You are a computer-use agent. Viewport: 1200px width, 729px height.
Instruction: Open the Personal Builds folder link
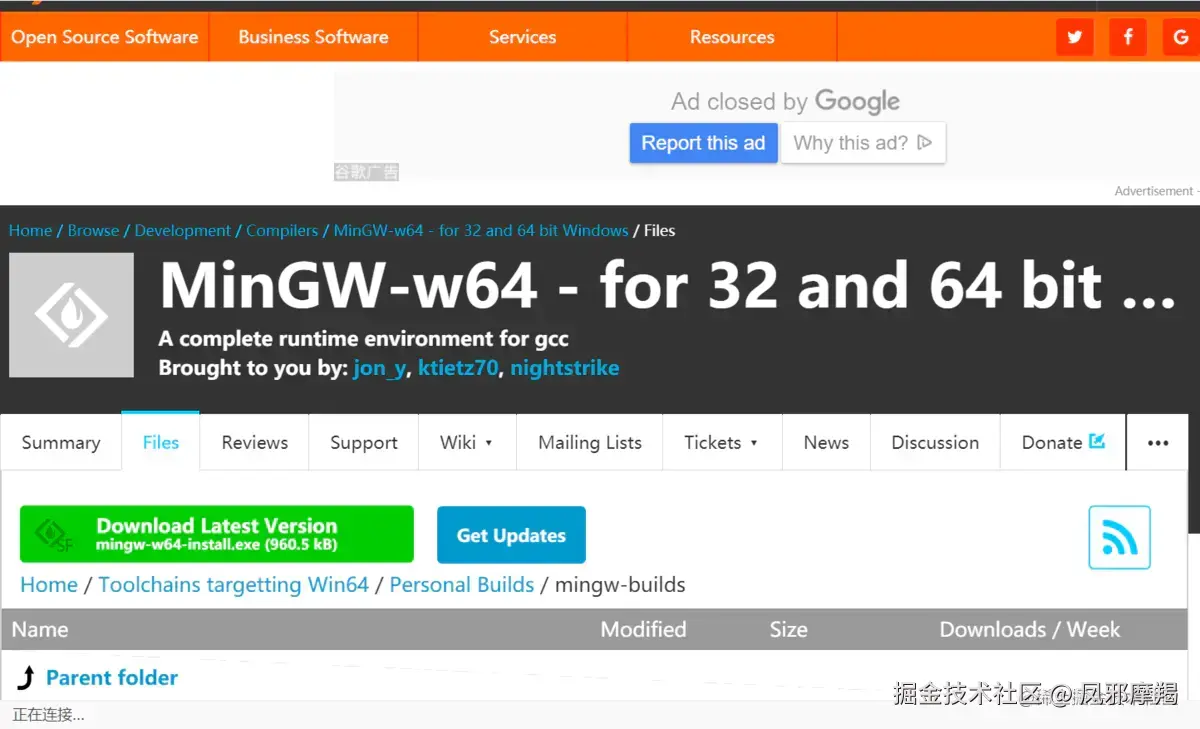pos(462,585)
